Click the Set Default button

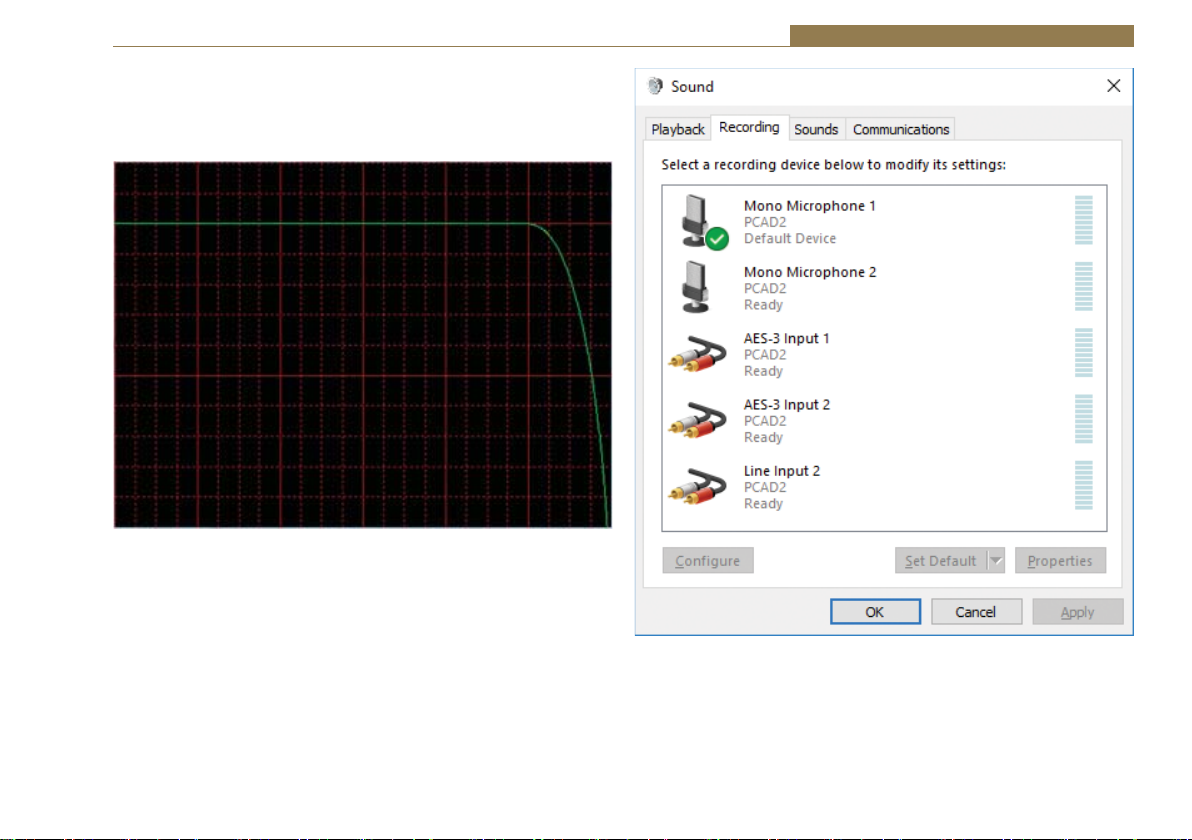pos(940,560)
